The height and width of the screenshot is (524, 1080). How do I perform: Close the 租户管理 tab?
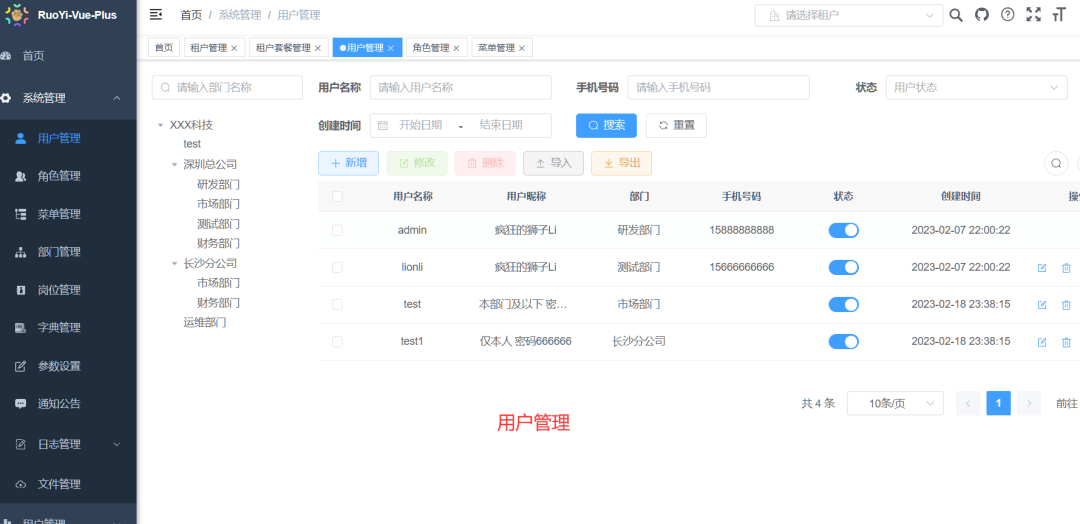[234, 48]
